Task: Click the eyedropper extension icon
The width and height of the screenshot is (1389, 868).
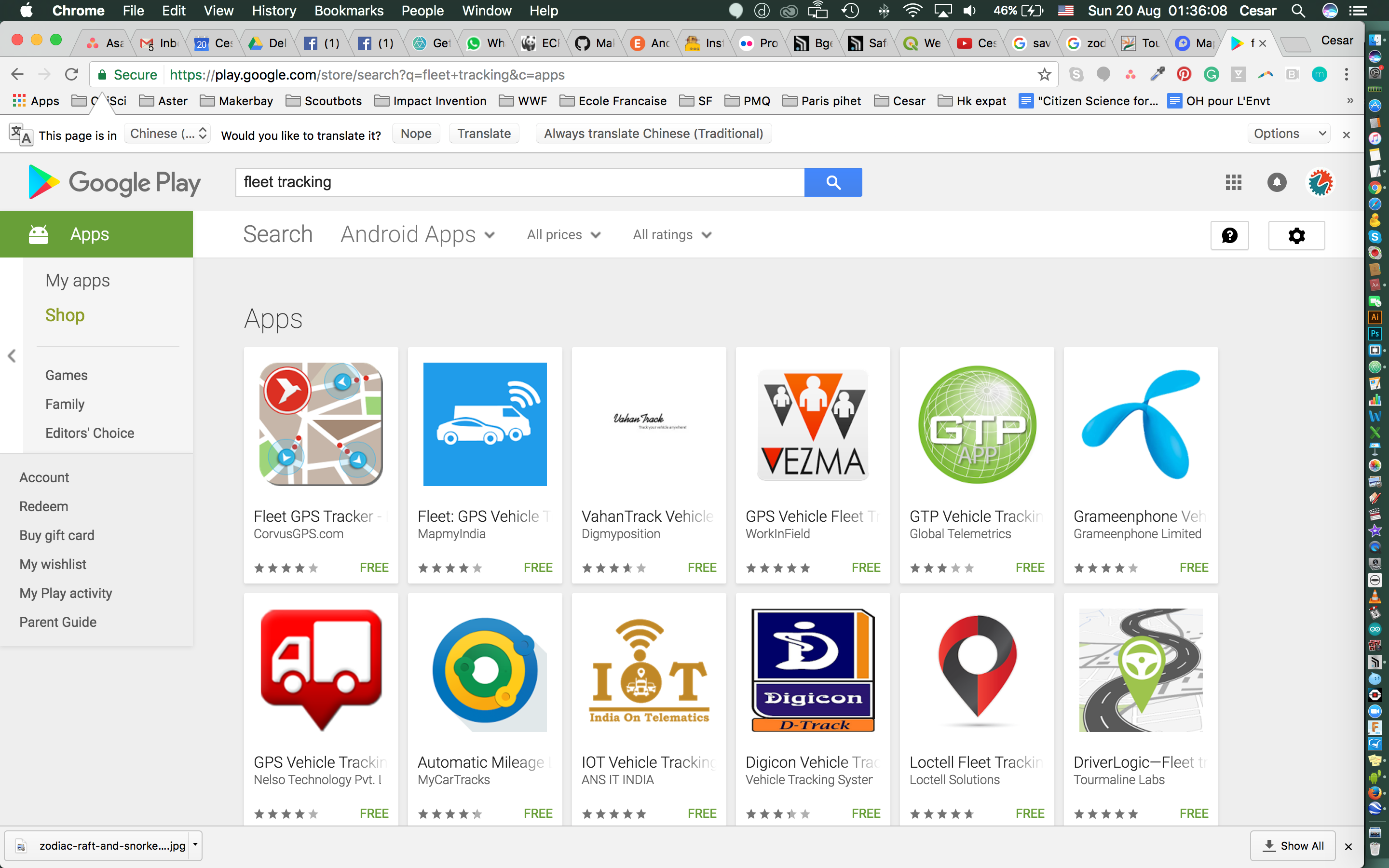Action: coord(1157,75)
